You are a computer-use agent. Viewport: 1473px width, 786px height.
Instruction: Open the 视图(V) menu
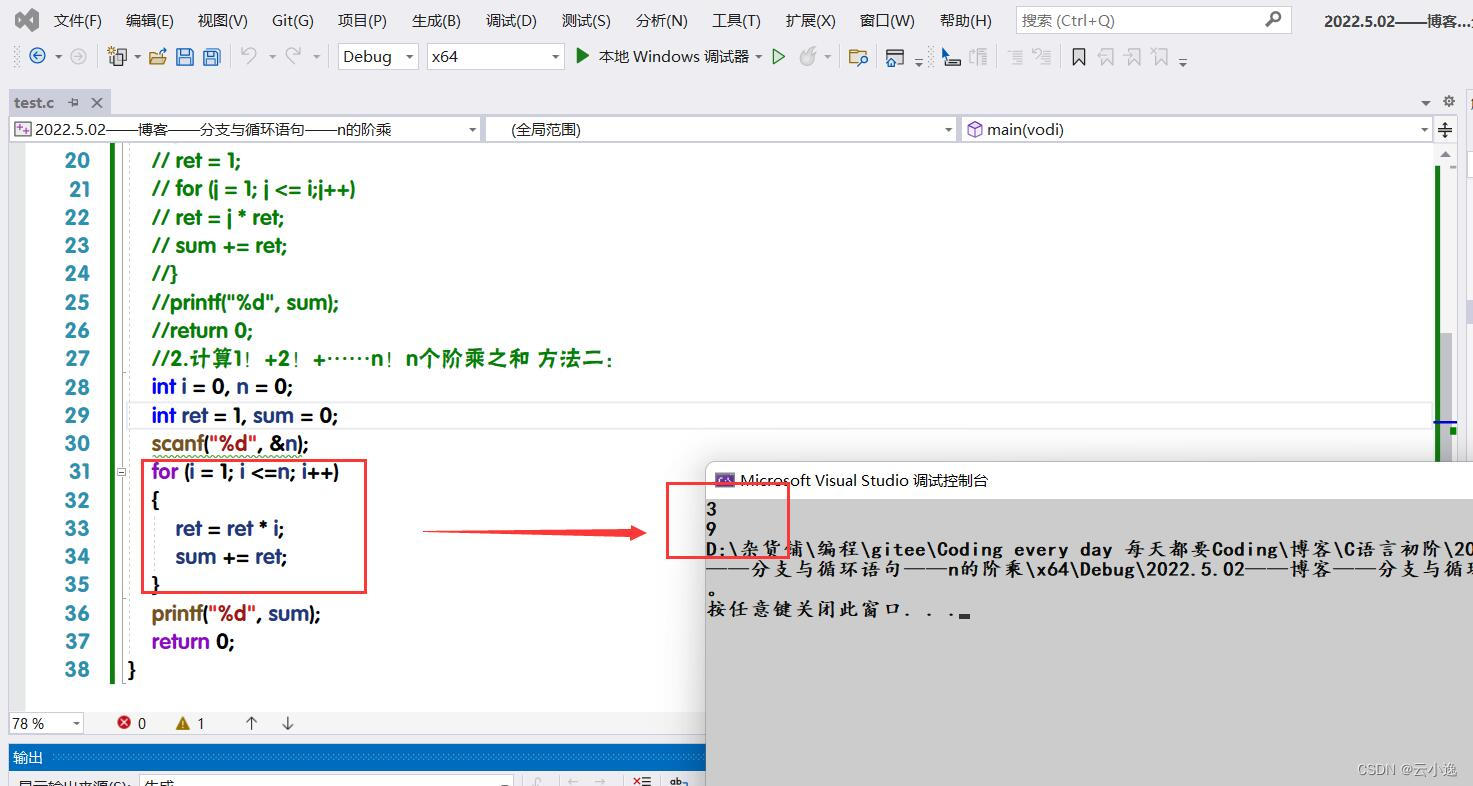(x=222, y=20)
